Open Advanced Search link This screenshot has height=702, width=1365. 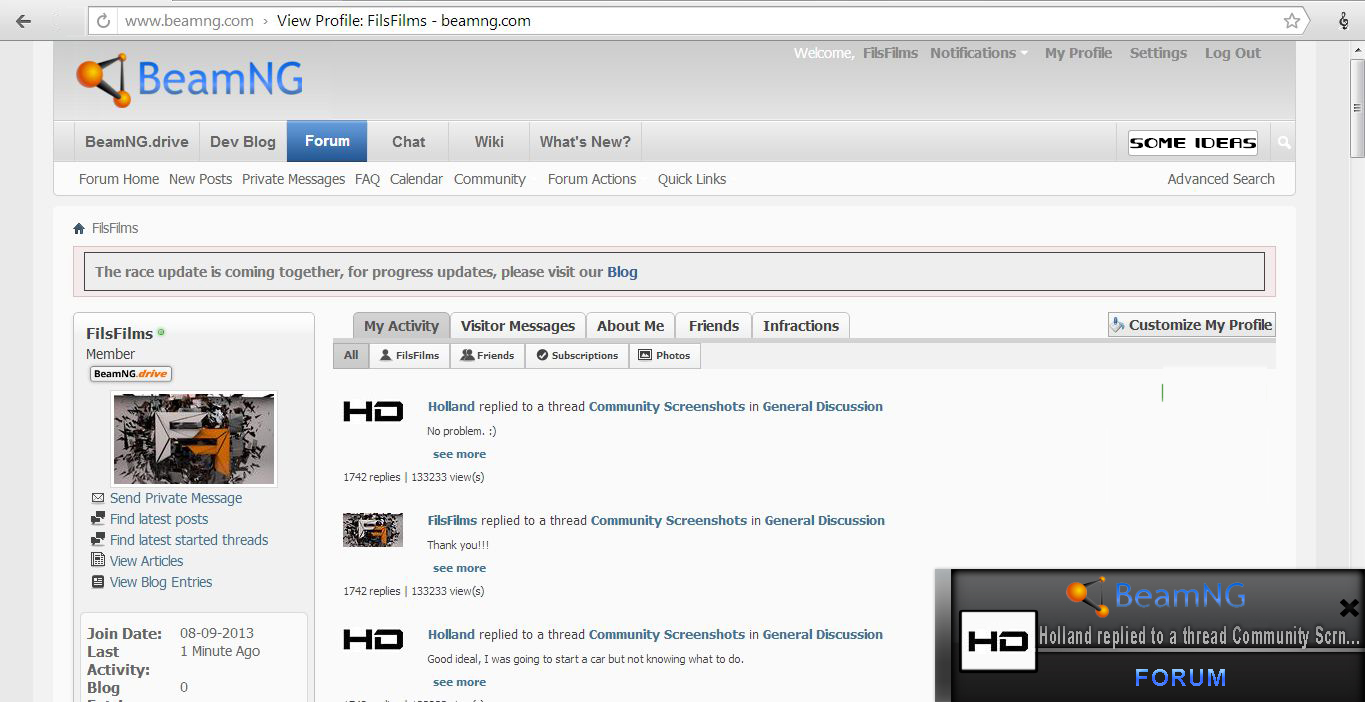(x=1221, y=179)
